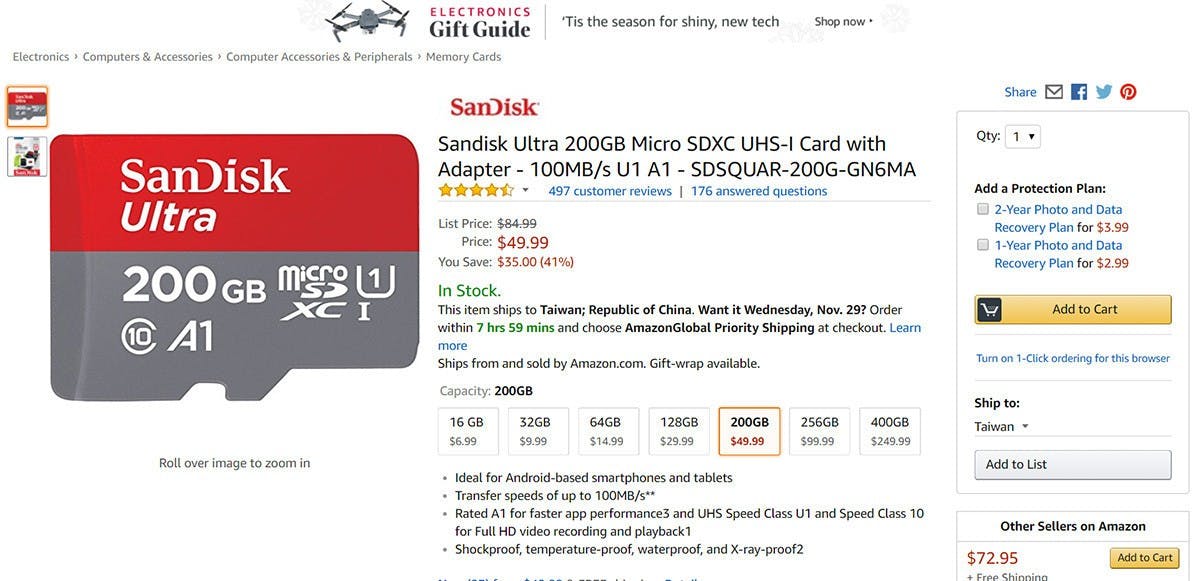Open 497 customer reviews link
The width and height of the screenshot is (1200, 581).
click(x=610, y=191)
